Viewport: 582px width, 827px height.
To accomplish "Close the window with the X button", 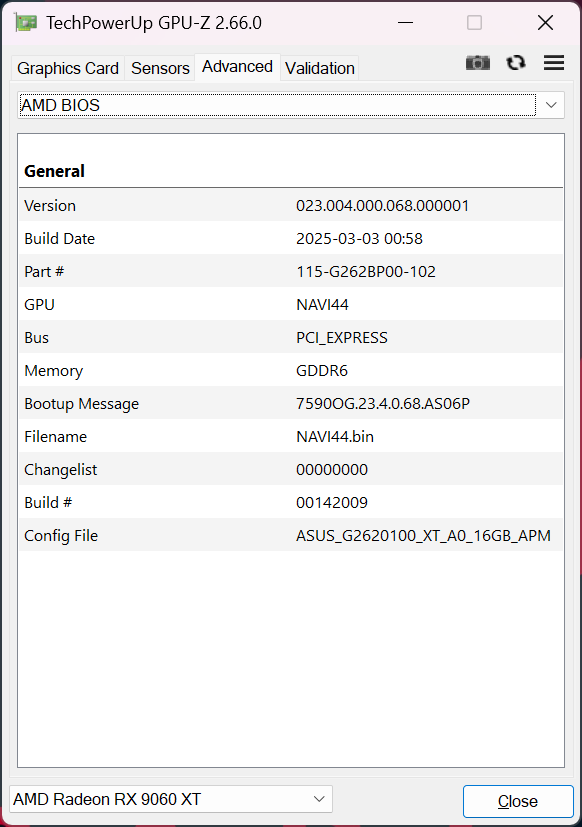I will (545, 23).
